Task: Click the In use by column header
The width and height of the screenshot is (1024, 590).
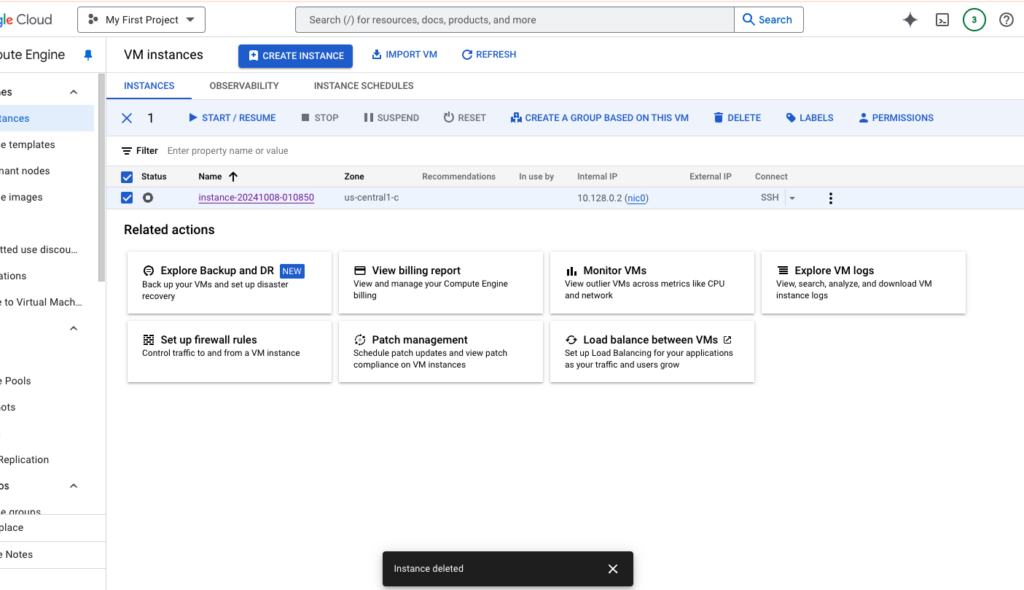Action: pos(536,176)
